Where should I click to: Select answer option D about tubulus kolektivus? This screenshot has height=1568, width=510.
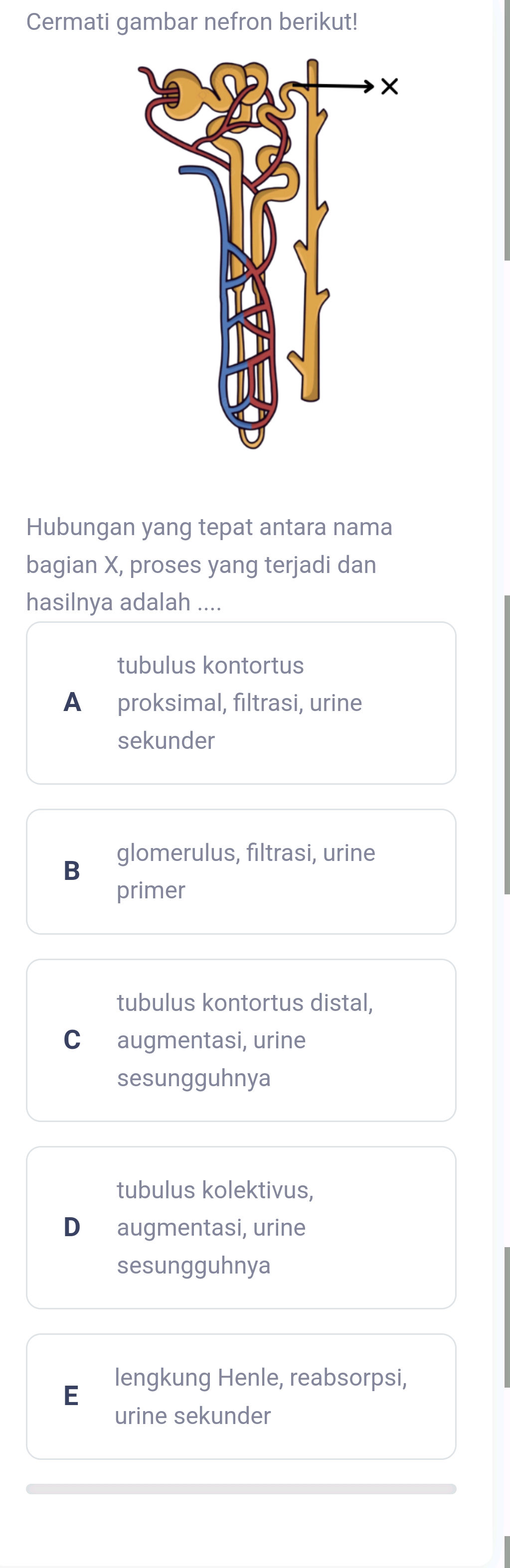241,1228
